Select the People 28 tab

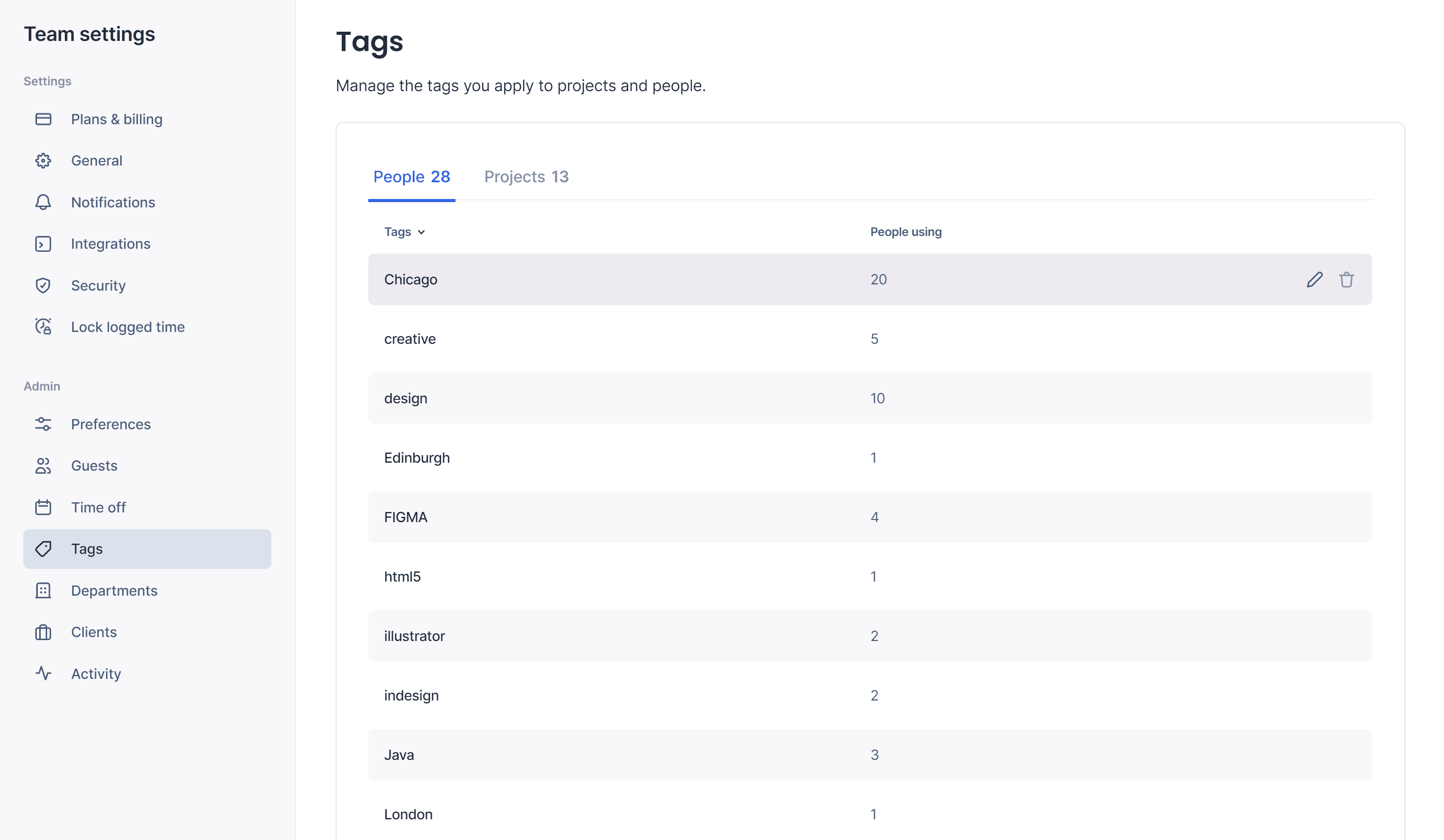click(411, 177)
